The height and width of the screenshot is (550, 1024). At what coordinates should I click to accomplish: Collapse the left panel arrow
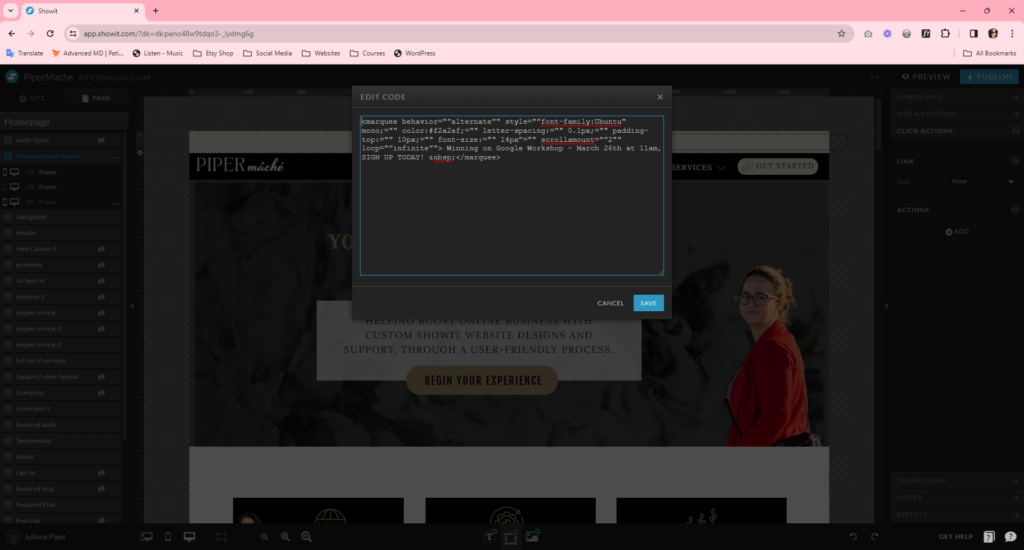pyautogui.click(x=133, y=306)
